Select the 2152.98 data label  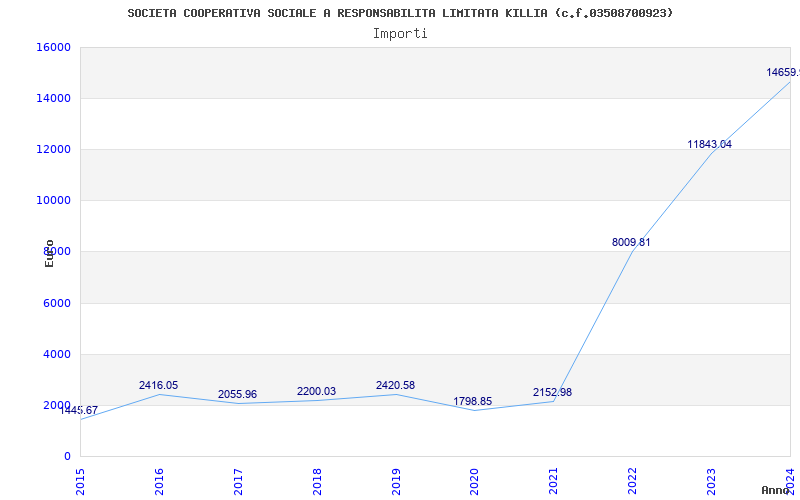(553, 392)
